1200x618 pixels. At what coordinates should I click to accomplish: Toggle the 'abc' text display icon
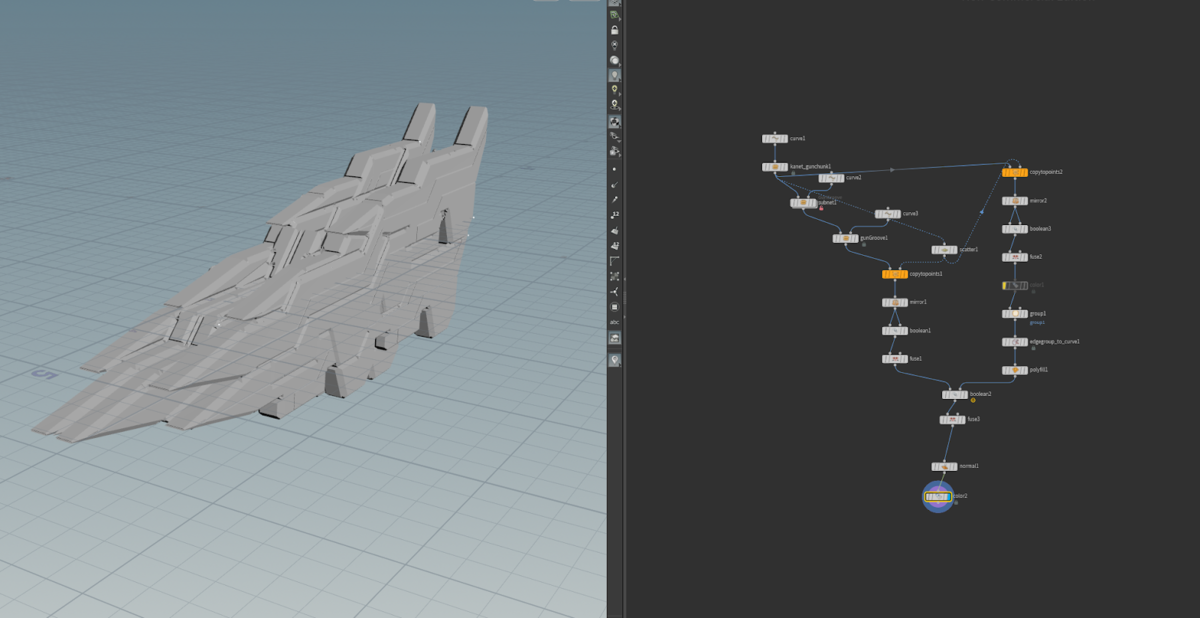coord(614,323)
